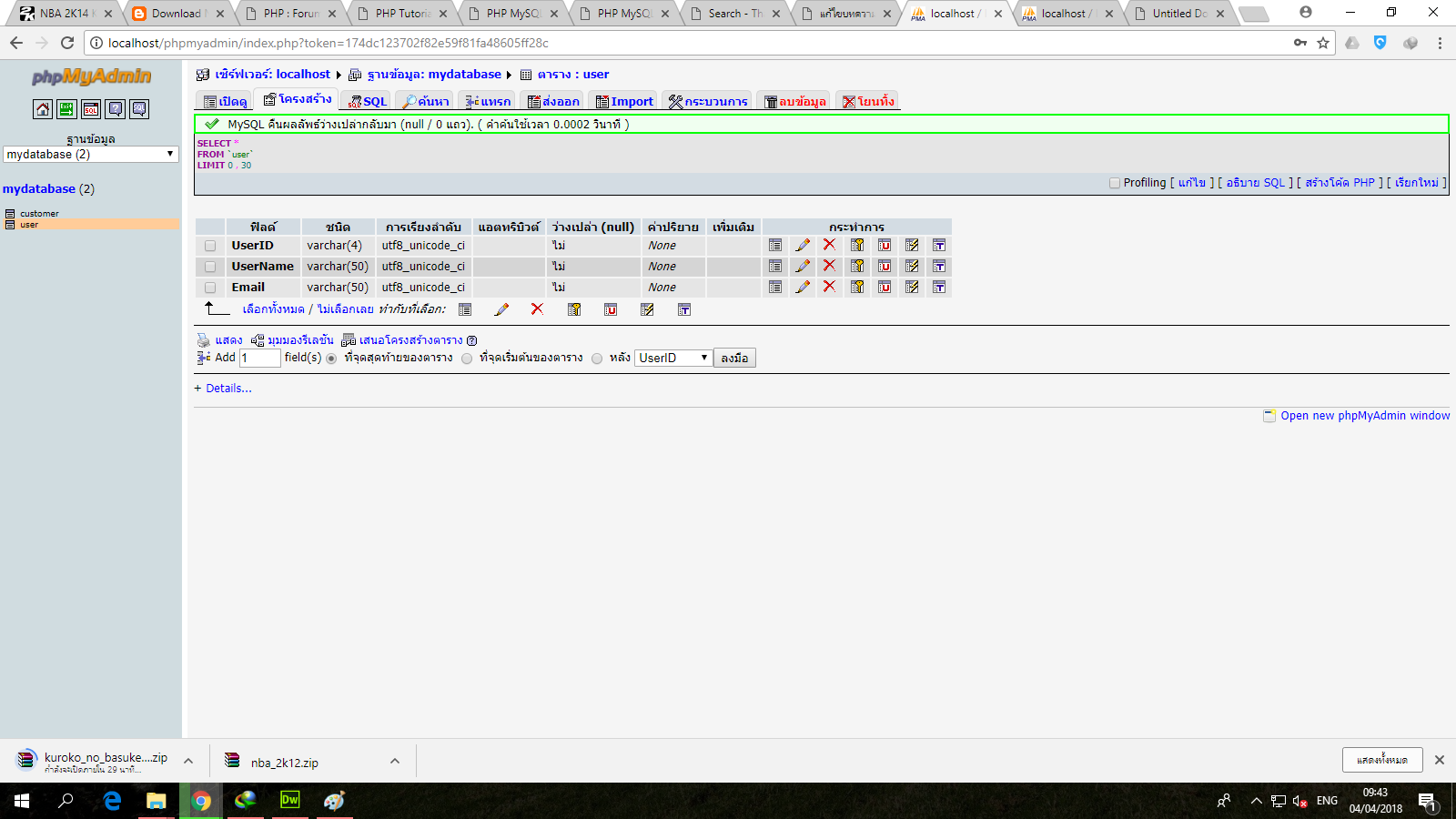
Task: Click the Select All (เลือกทั้งหมด) link
Action: point(273,309)
